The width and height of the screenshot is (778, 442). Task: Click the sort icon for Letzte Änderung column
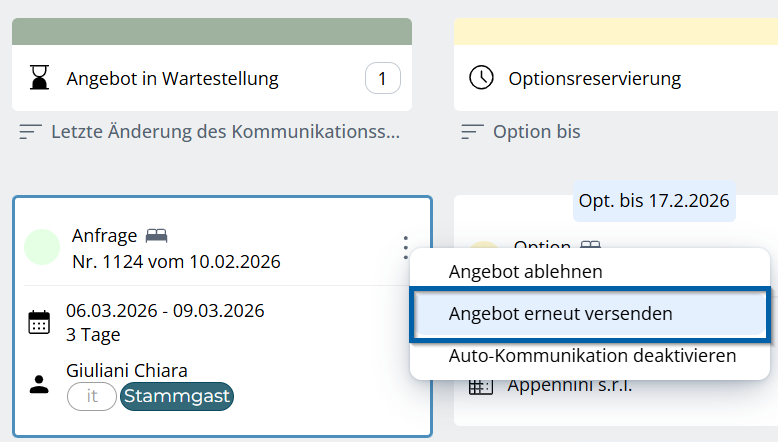(x=31, y=132)
